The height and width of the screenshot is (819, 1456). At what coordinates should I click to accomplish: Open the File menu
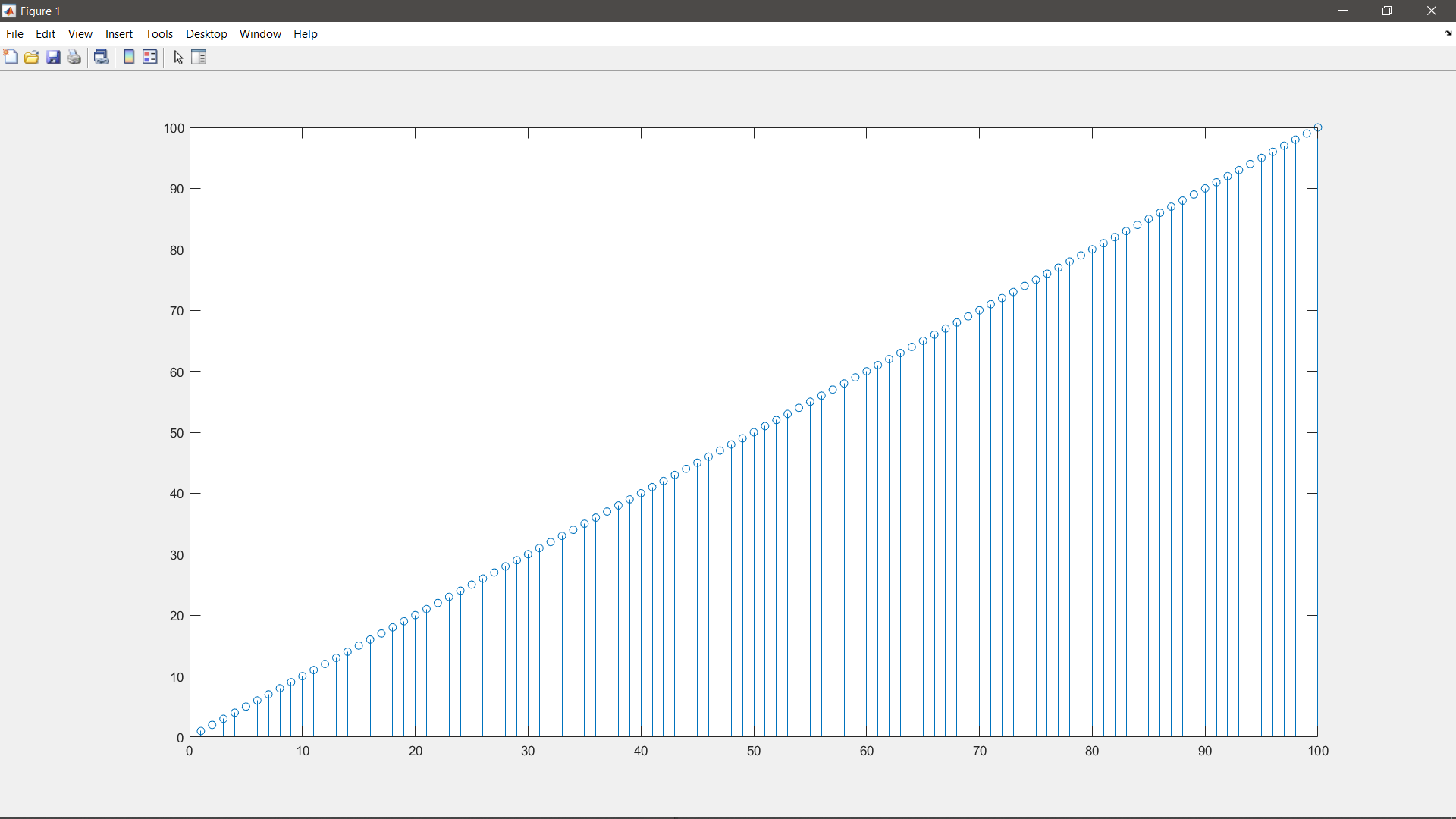point(14,33)
